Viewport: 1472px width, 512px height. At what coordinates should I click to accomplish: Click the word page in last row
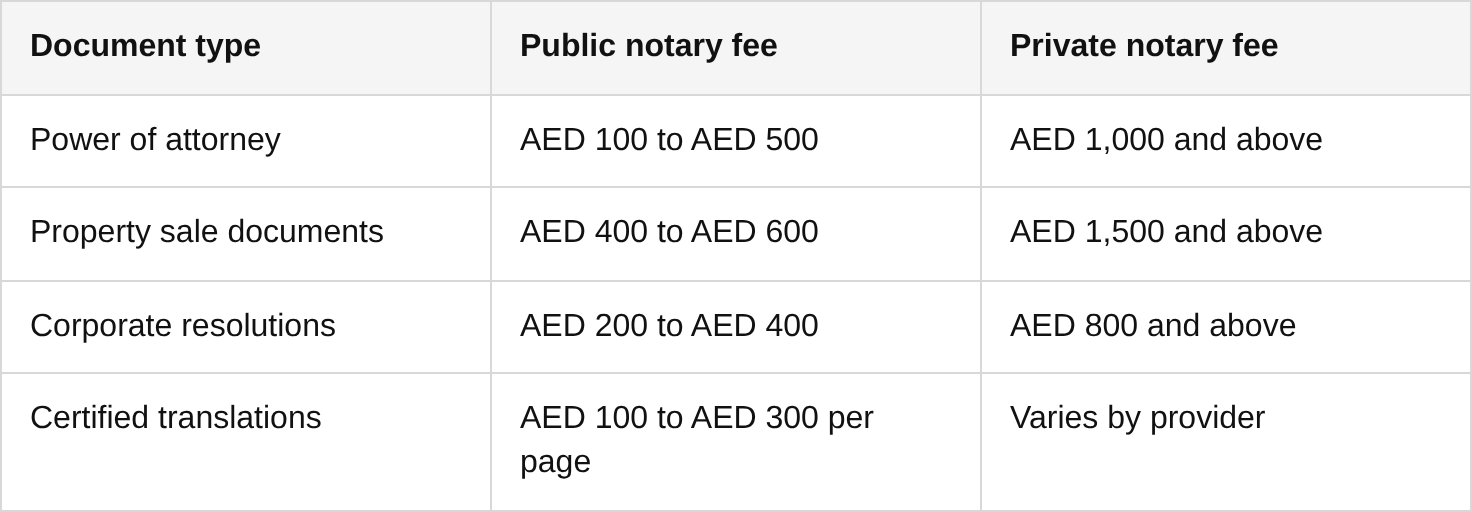(x=555, y=462)
